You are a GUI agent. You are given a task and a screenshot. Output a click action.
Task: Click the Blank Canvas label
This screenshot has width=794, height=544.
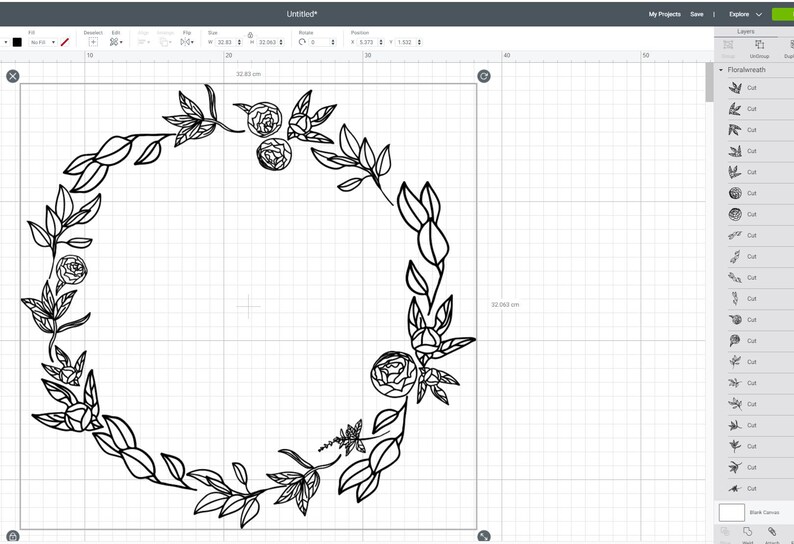[x=764, y=513]
